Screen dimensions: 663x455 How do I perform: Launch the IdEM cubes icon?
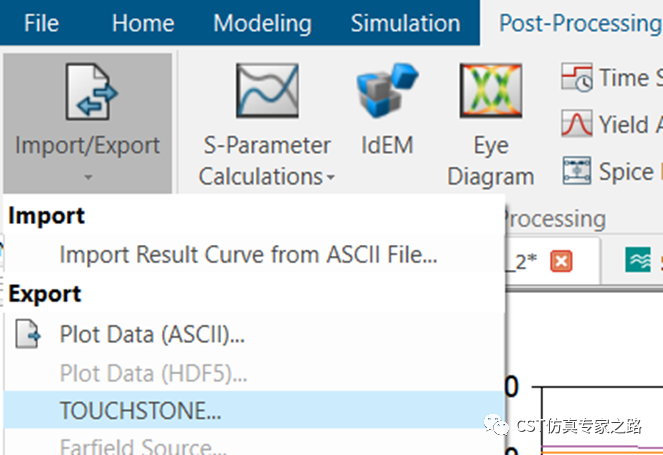(387, 90)
